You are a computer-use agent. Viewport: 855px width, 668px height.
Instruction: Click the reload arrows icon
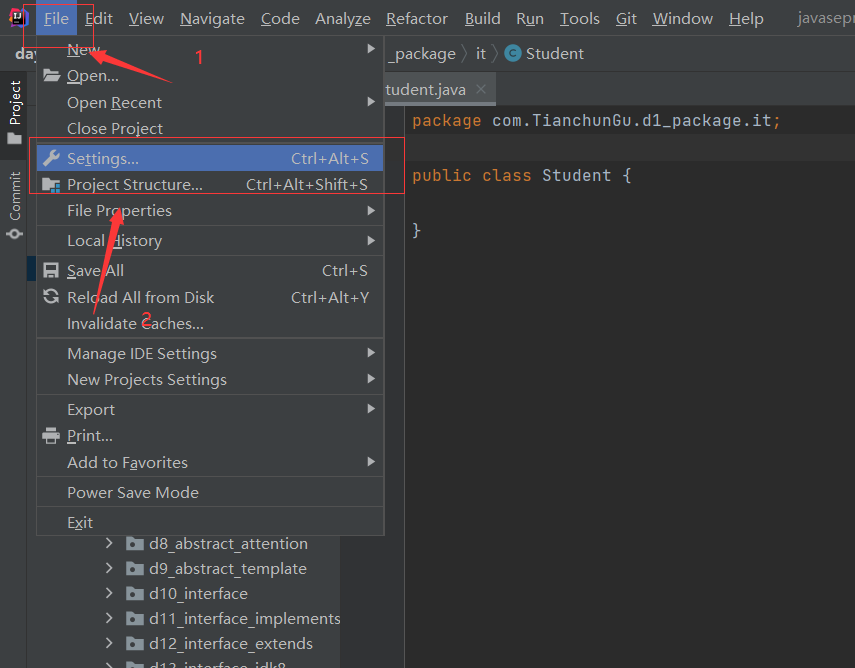tap(51, 297)
